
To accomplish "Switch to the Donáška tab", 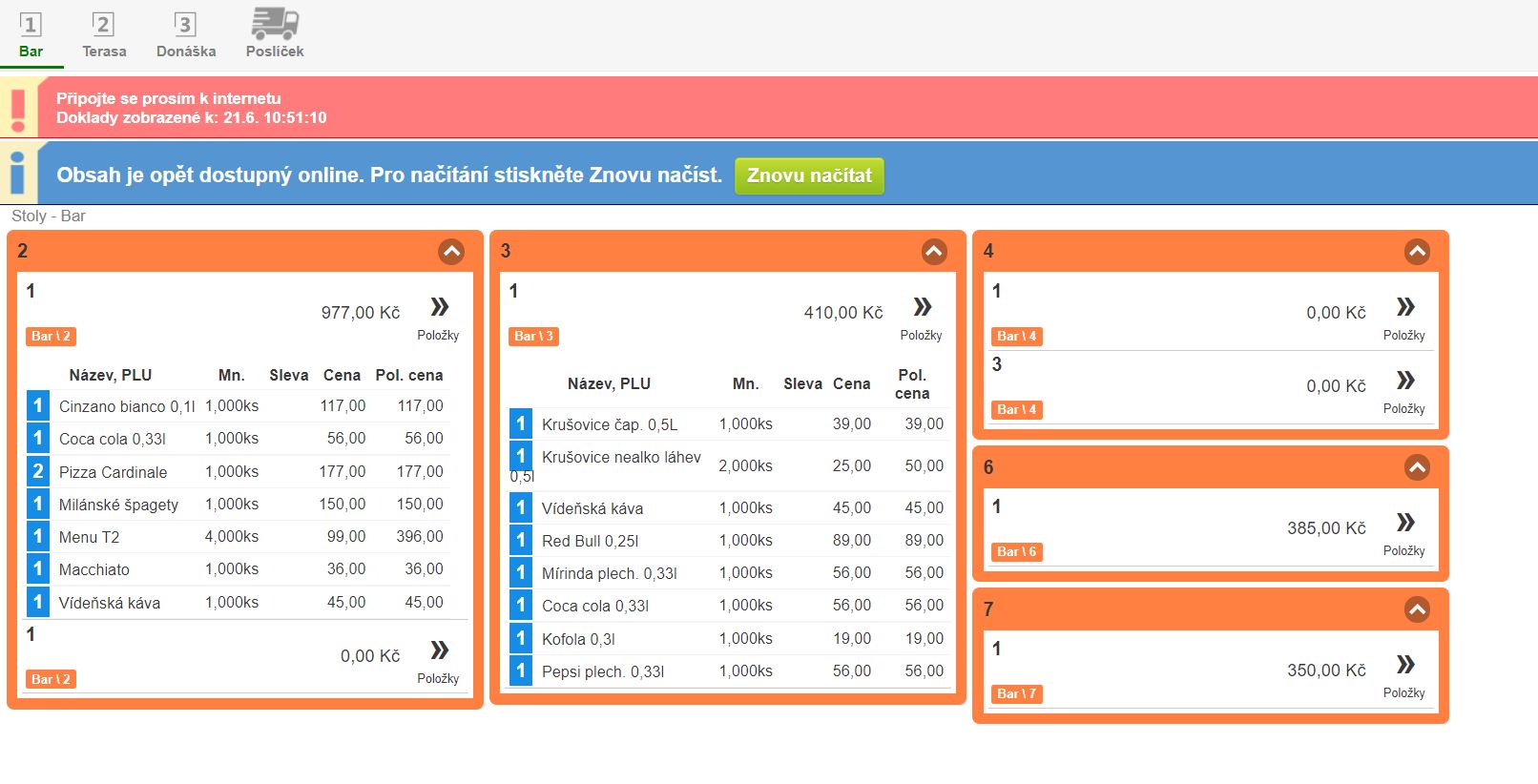I will tap(186, 35).
